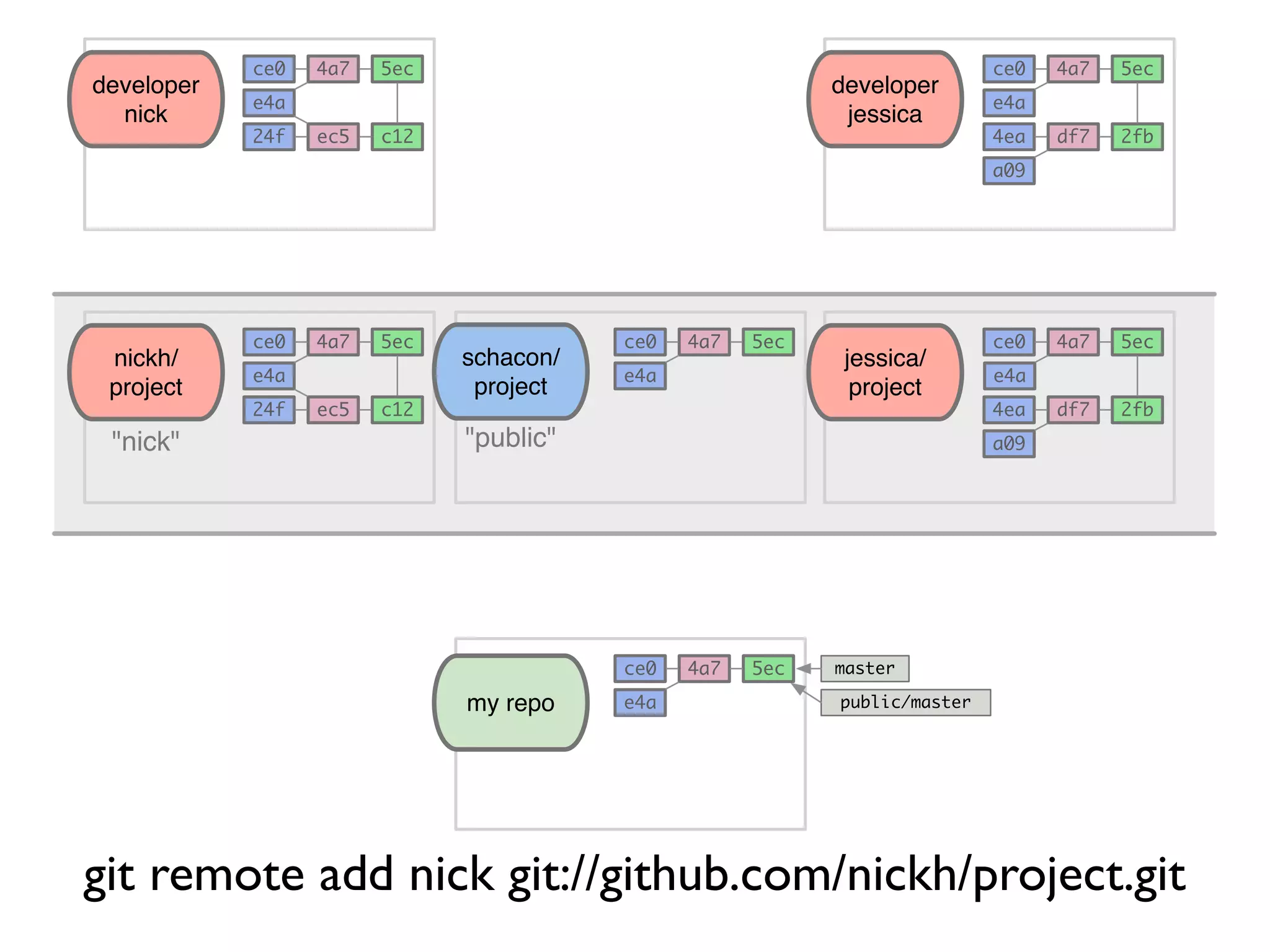1270x952 pixels.
Task: Click 4a7 commit in developer jessica box
Action: 1073,68
